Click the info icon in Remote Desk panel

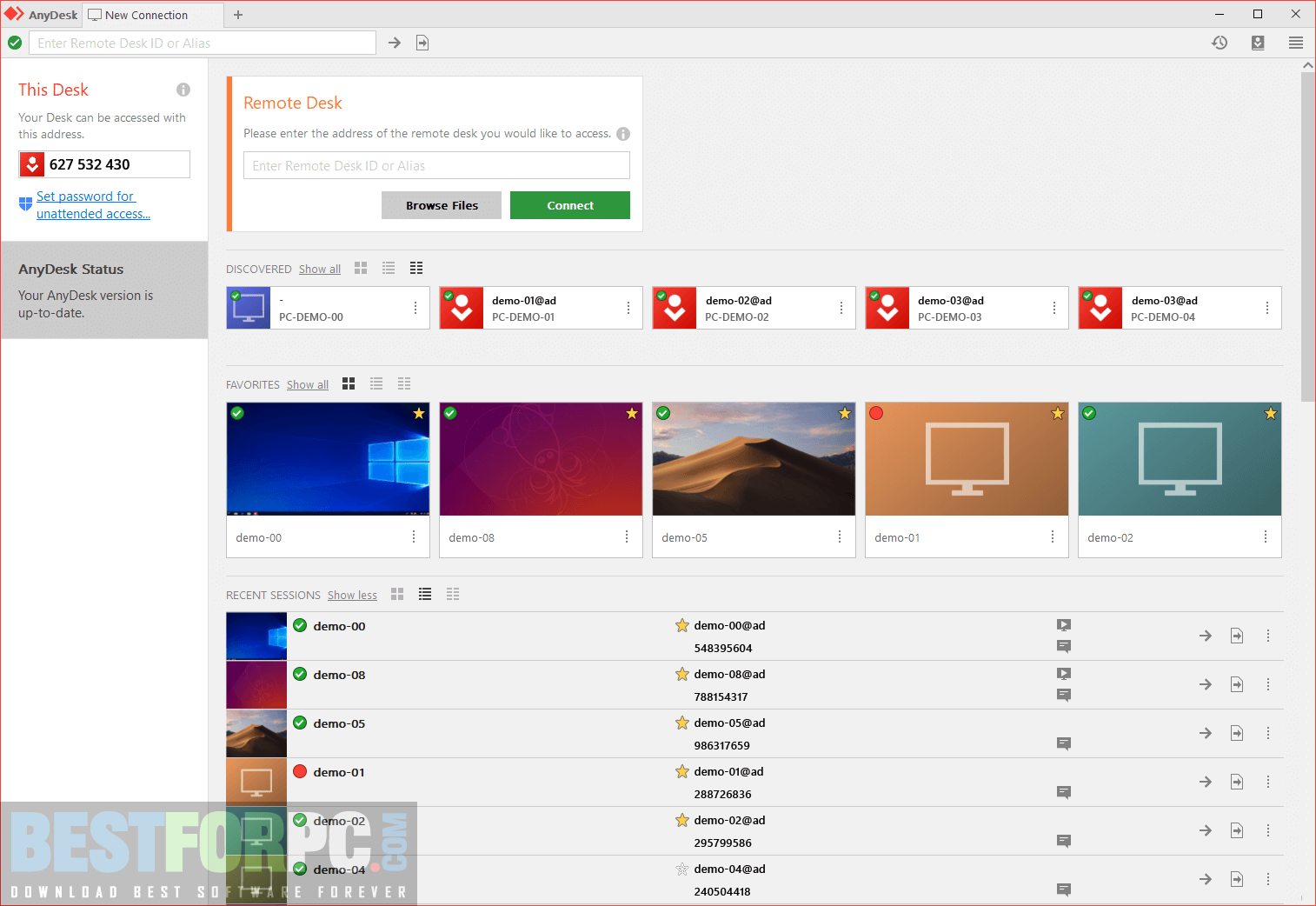pos(623,134)
